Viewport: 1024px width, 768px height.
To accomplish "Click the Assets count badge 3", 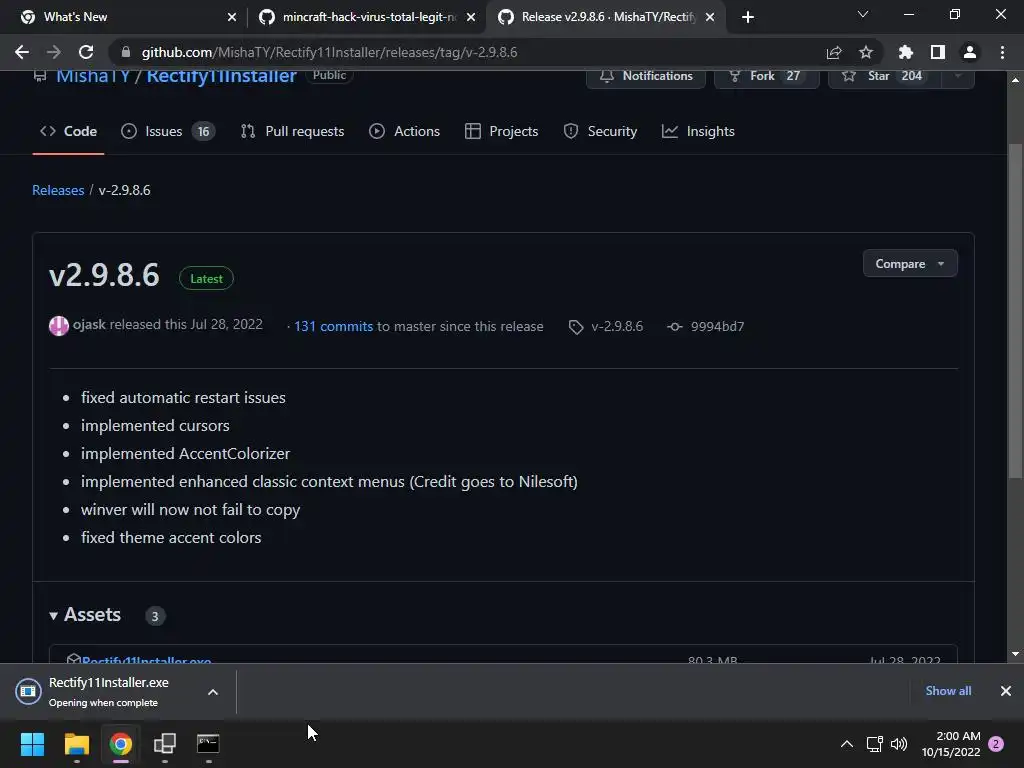I will pos(155,616).
